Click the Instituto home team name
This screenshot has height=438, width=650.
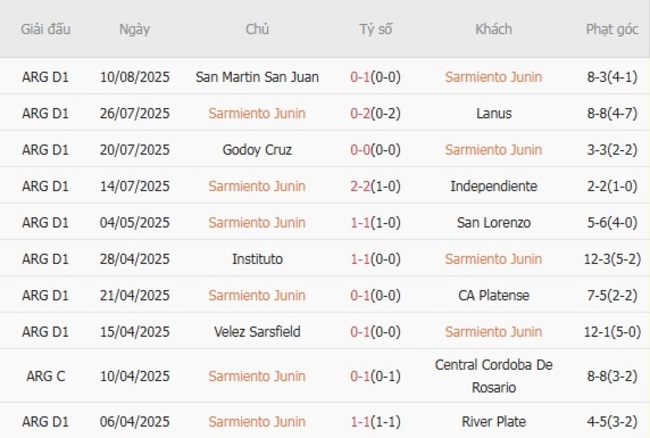[x=257, y=259]
